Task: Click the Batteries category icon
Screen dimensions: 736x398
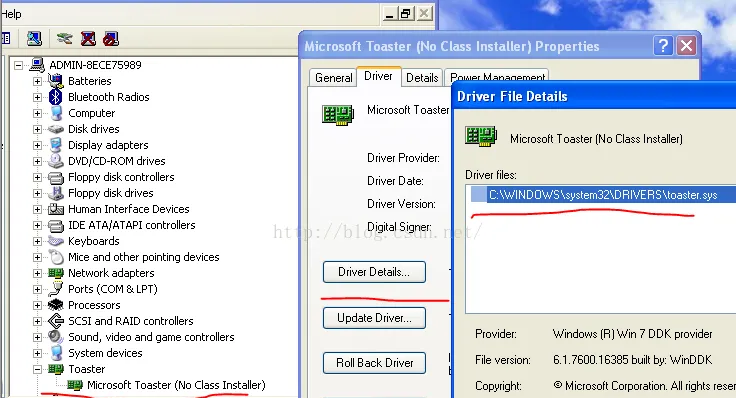Action: coord(55,81)
